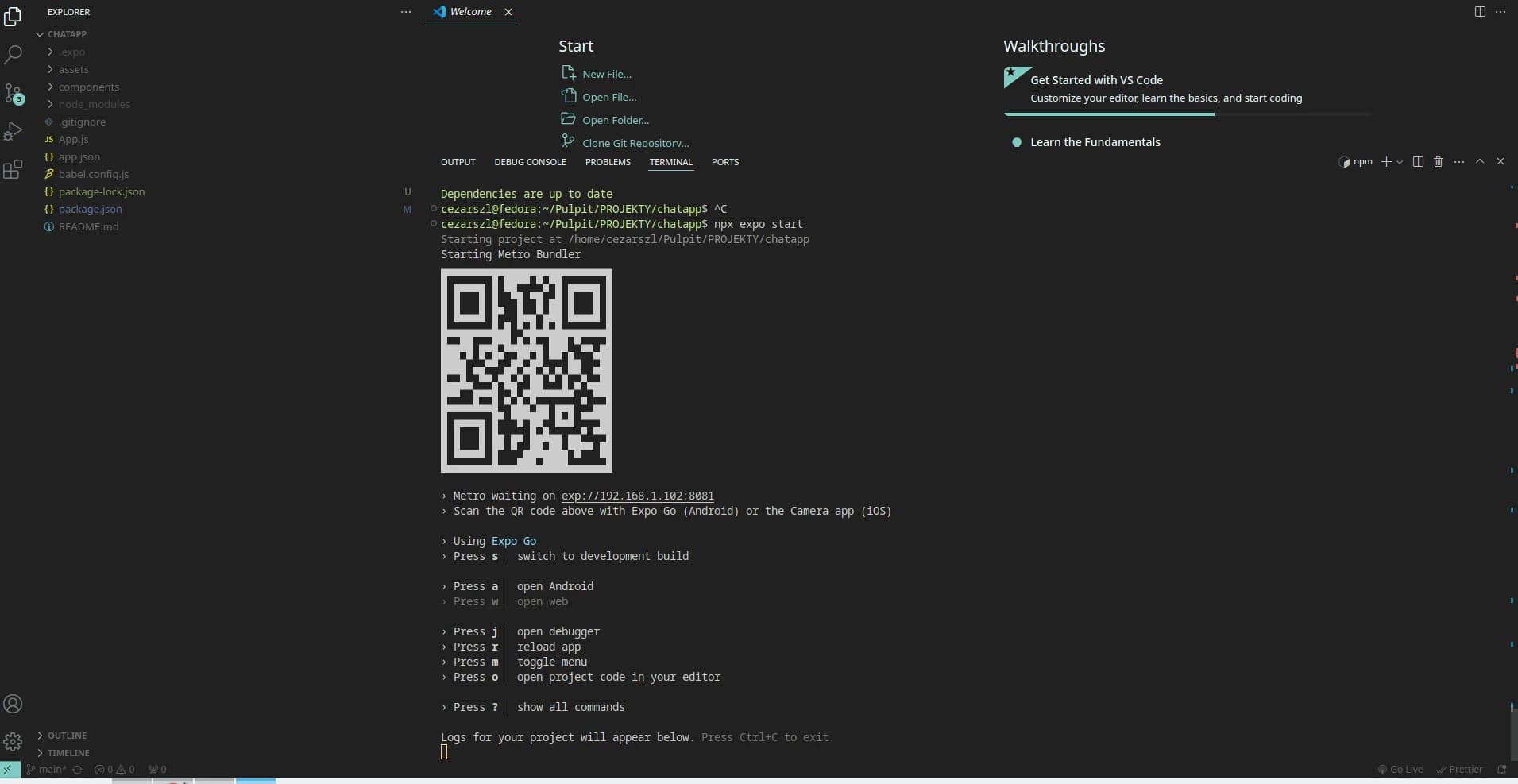Expand the OUTLINE section
Image resolution: width=1518 pixels, height=784 pixels.
(67, 736)
